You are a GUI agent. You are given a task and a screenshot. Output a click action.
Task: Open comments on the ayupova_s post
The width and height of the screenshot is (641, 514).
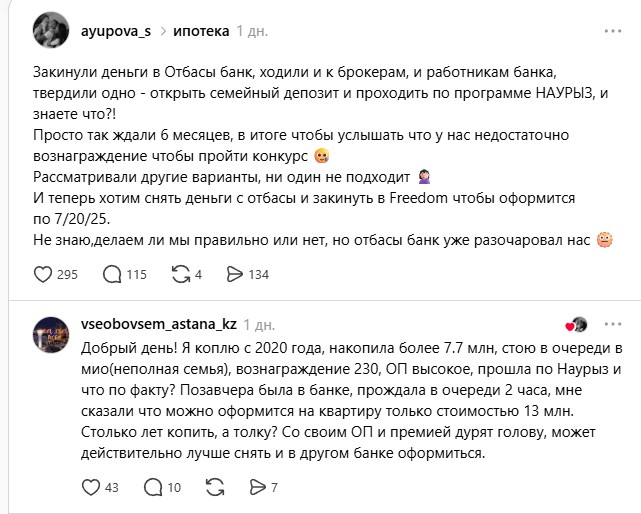(x=112, y=274)
